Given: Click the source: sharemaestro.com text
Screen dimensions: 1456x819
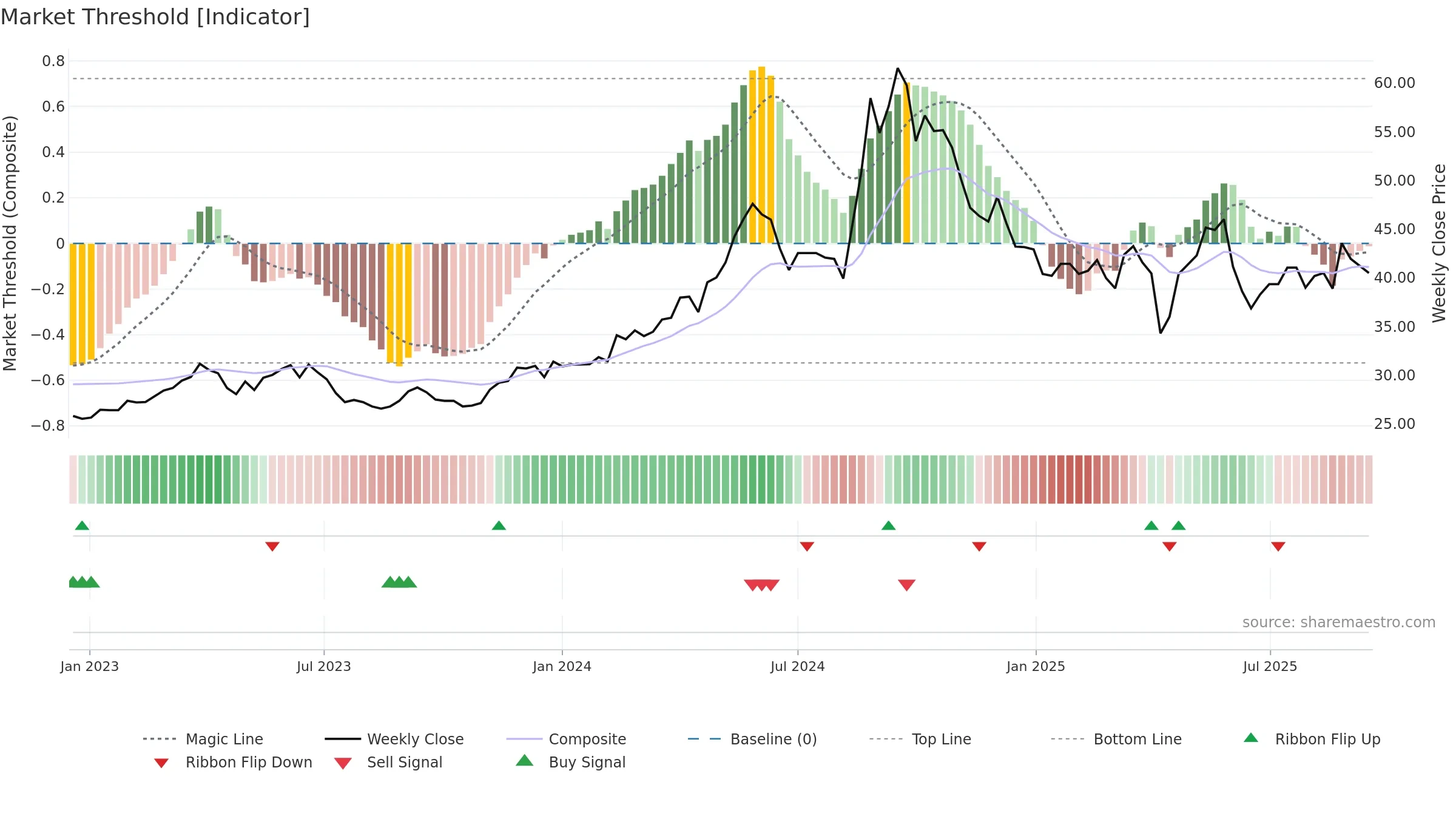Looking at the screenshot, I should [x=1339, y=622].
